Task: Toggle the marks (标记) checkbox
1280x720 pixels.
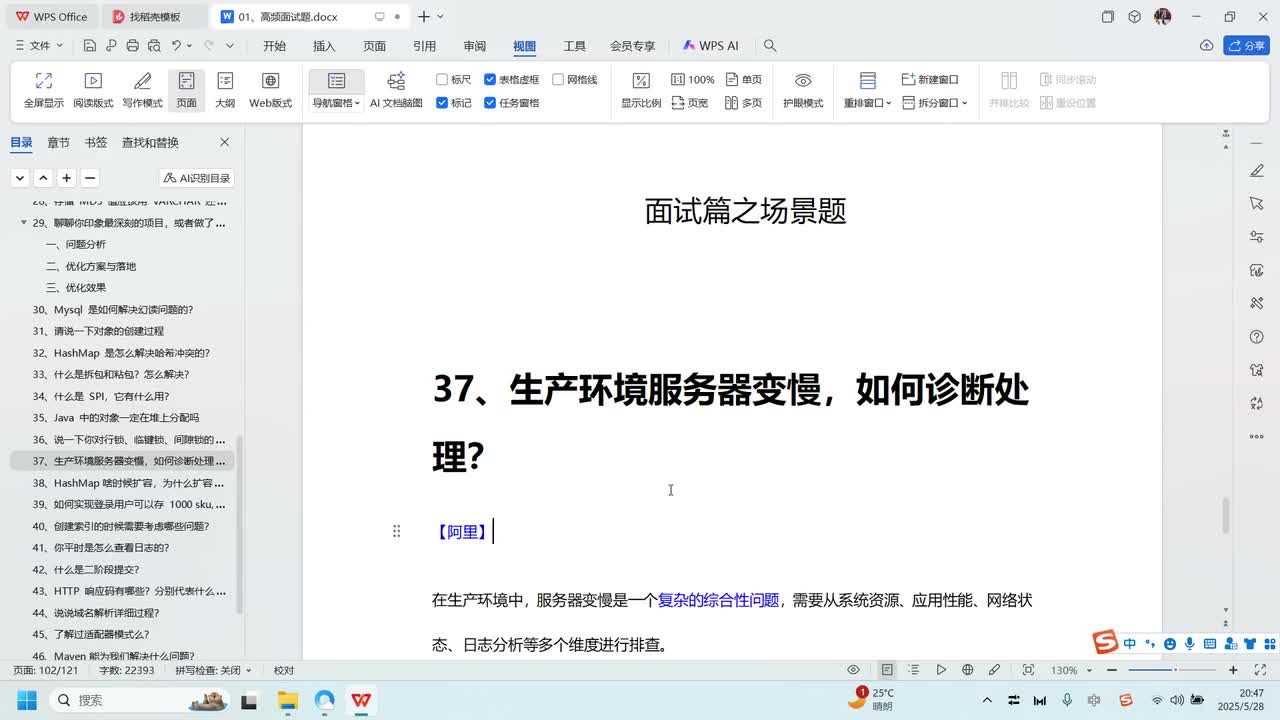Action: point(453,103)
